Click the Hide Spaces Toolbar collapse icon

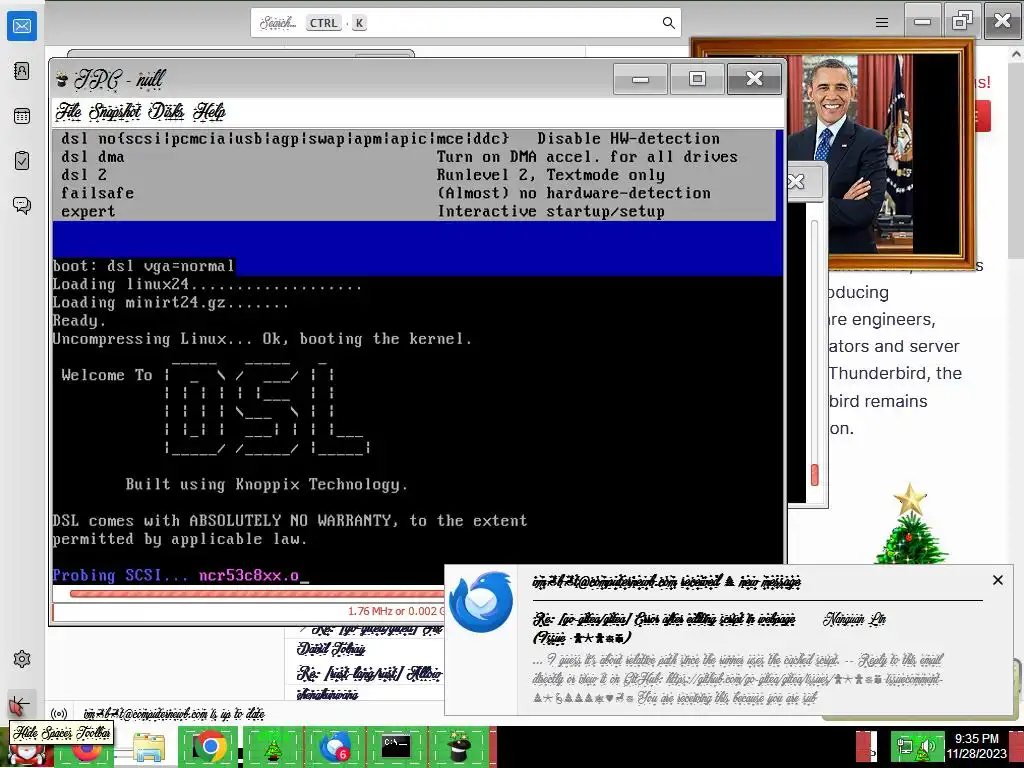pos(20,706)
